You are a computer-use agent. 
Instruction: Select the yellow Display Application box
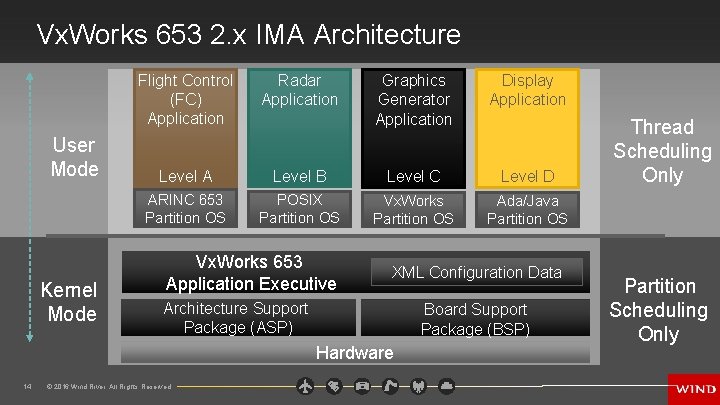527,128
